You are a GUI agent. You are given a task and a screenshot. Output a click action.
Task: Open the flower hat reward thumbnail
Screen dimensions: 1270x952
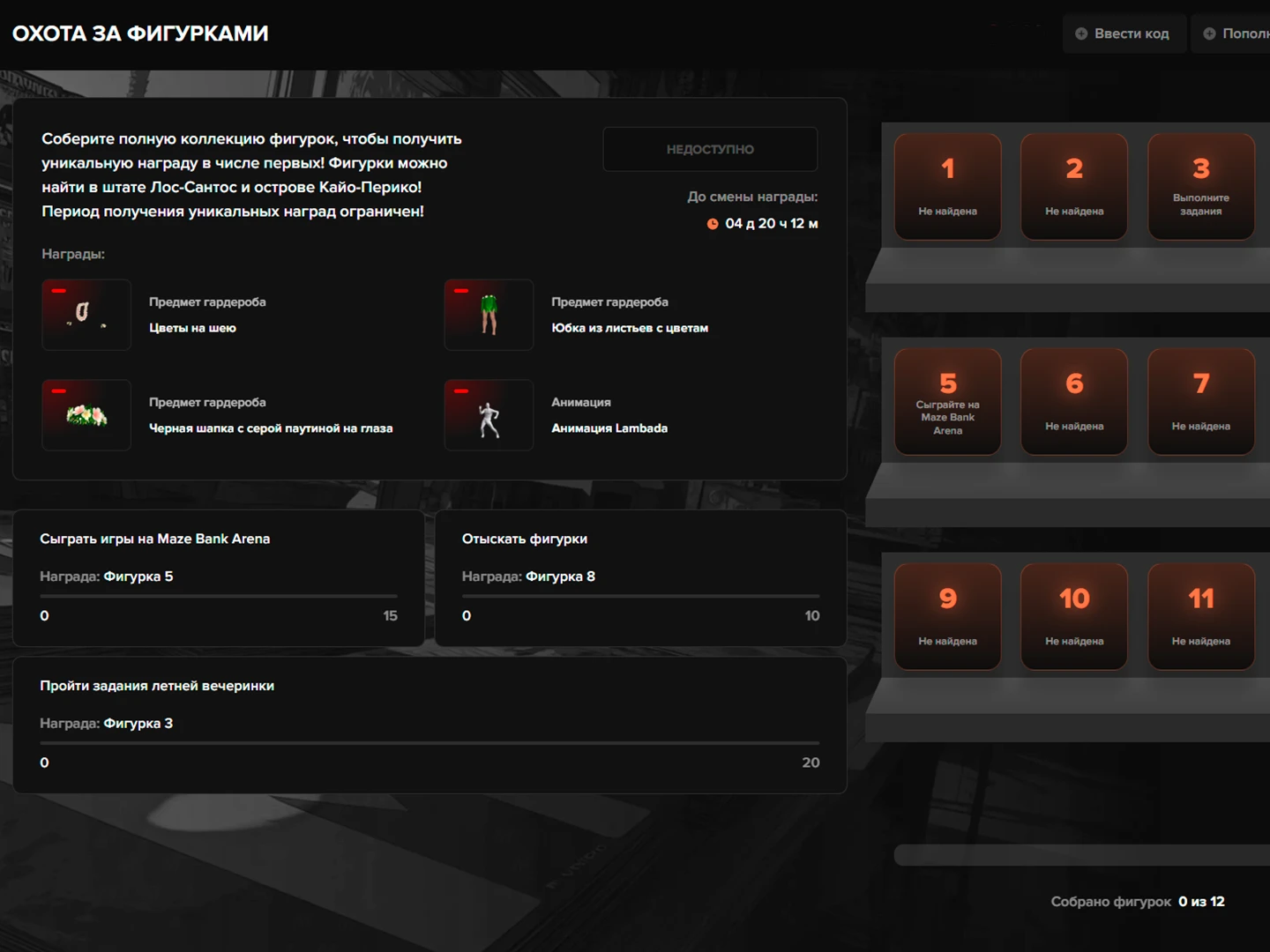86,415
